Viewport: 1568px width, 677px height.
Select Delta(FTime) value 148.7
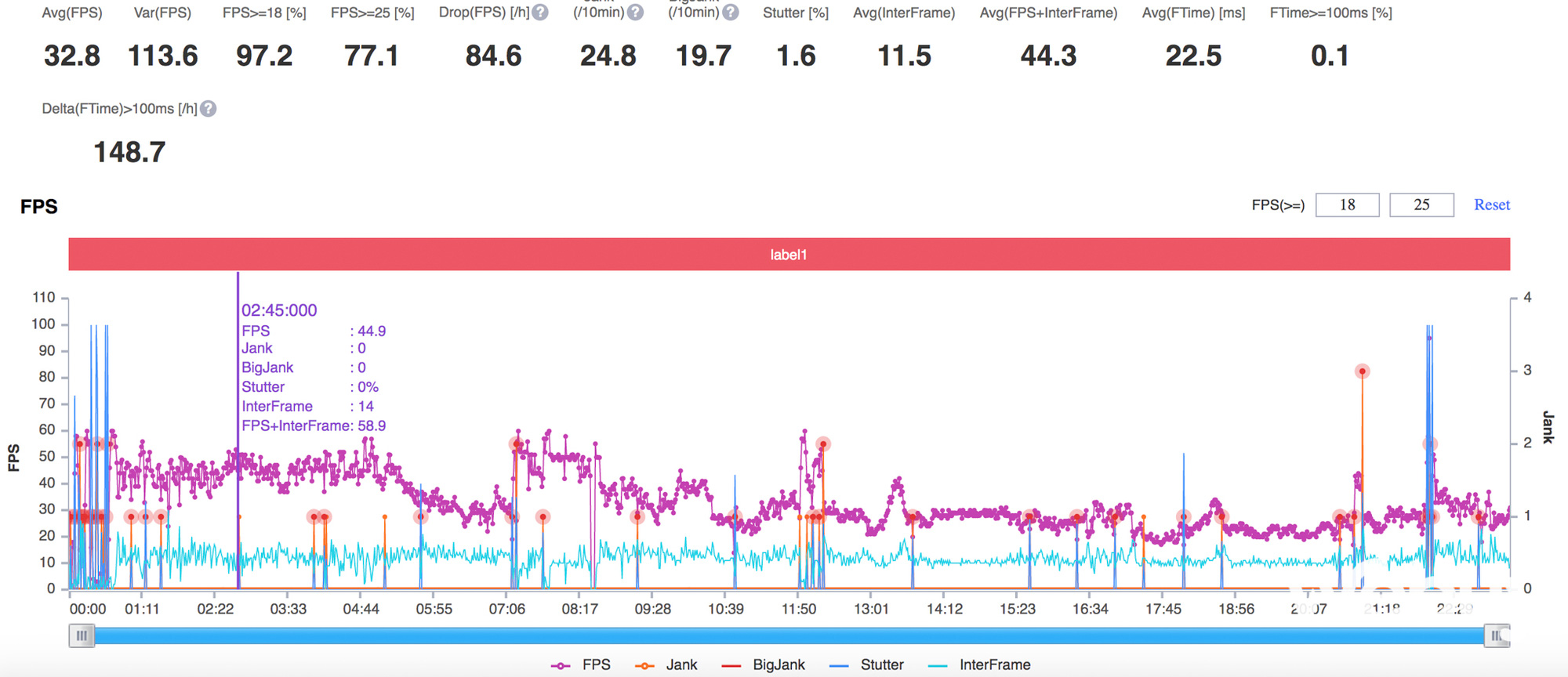coord(129,152)
